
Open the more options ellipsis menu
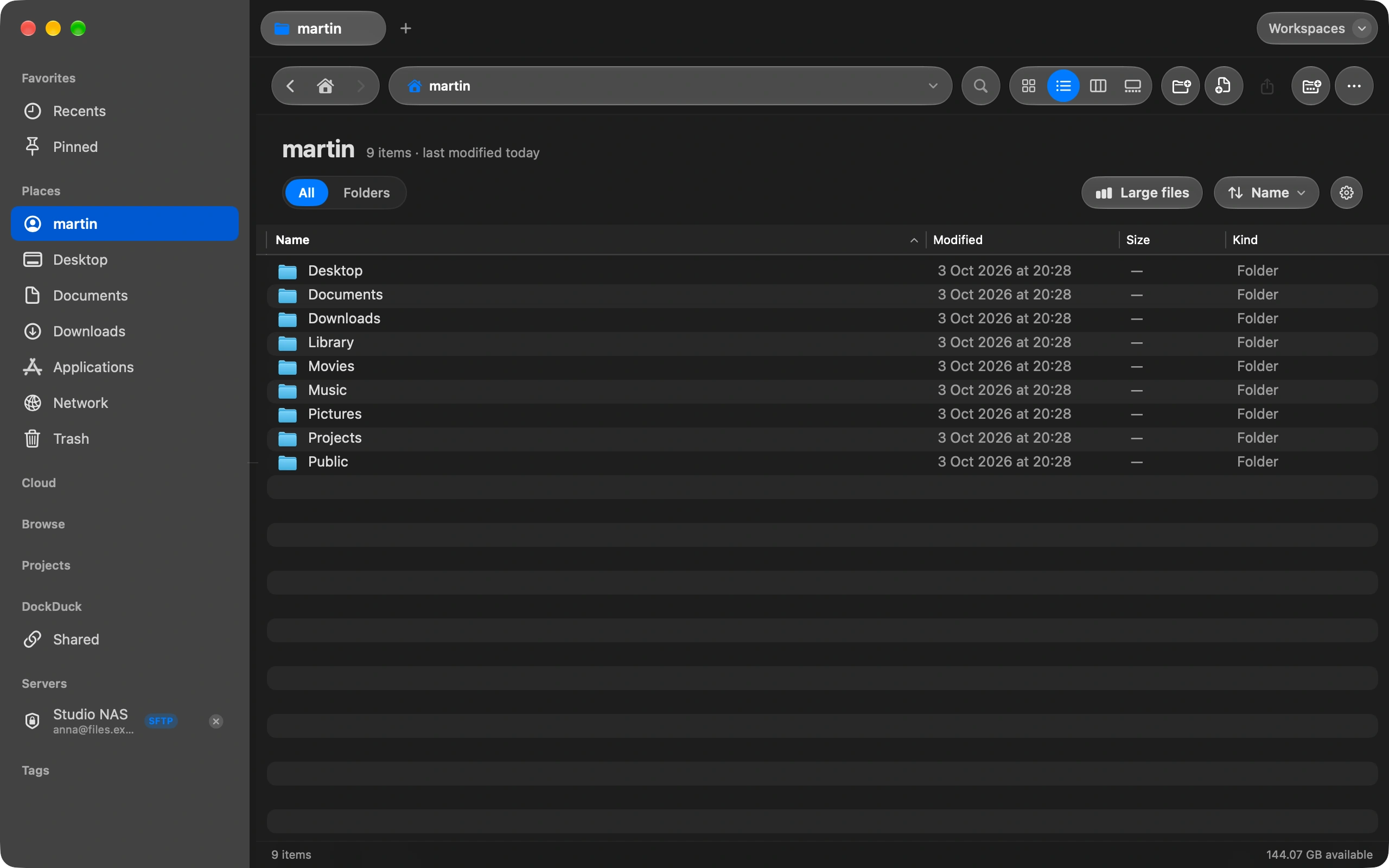pyautogui.click(x=1354, y=86)
